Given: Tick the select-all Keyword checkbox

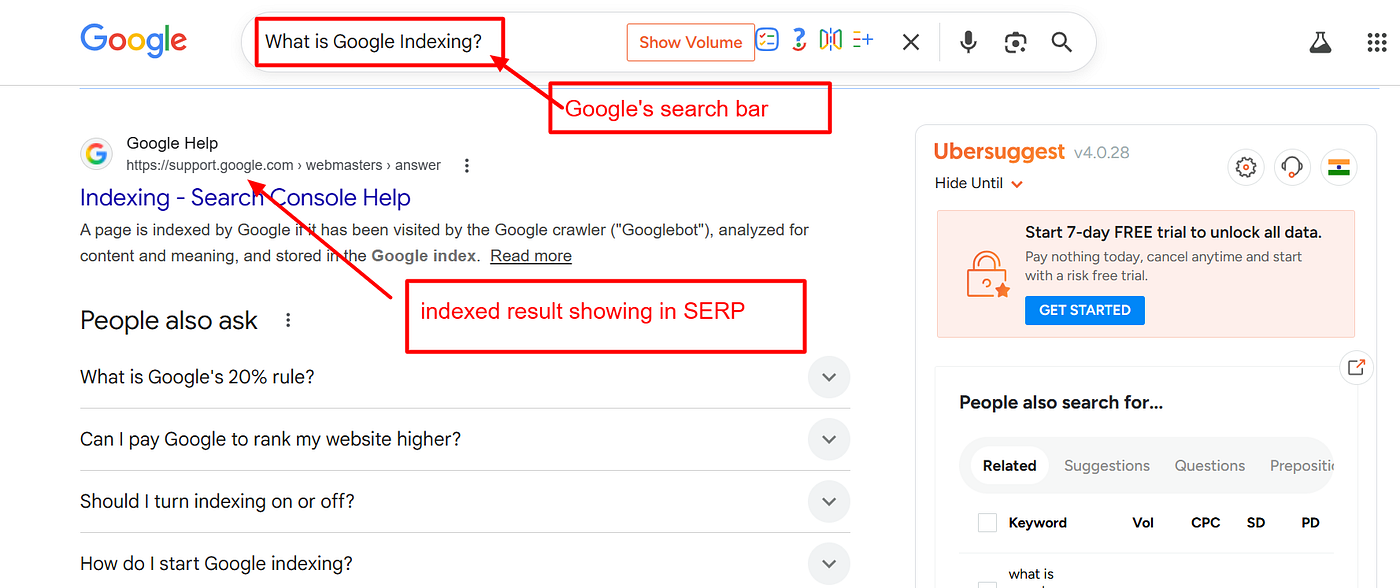Looking at the screenshot, I should (x=987, y=522).
